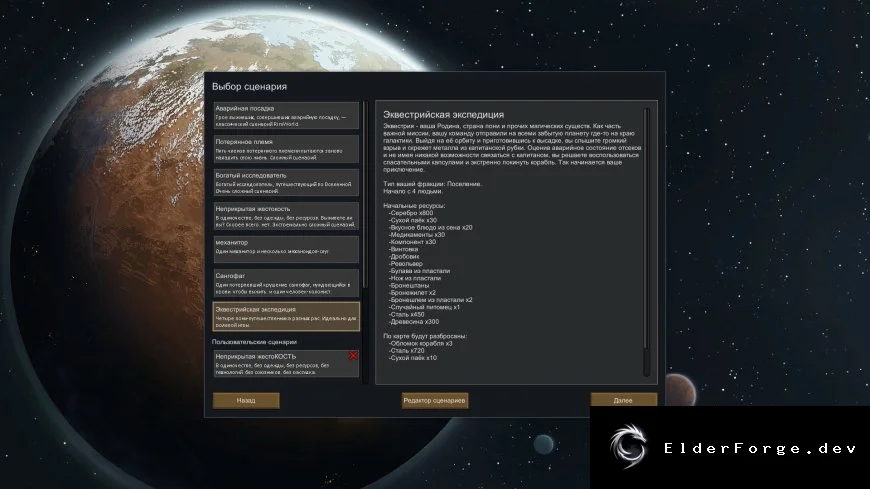Click the '-Обломок корабля x3' line

click(x=420, y=343)
